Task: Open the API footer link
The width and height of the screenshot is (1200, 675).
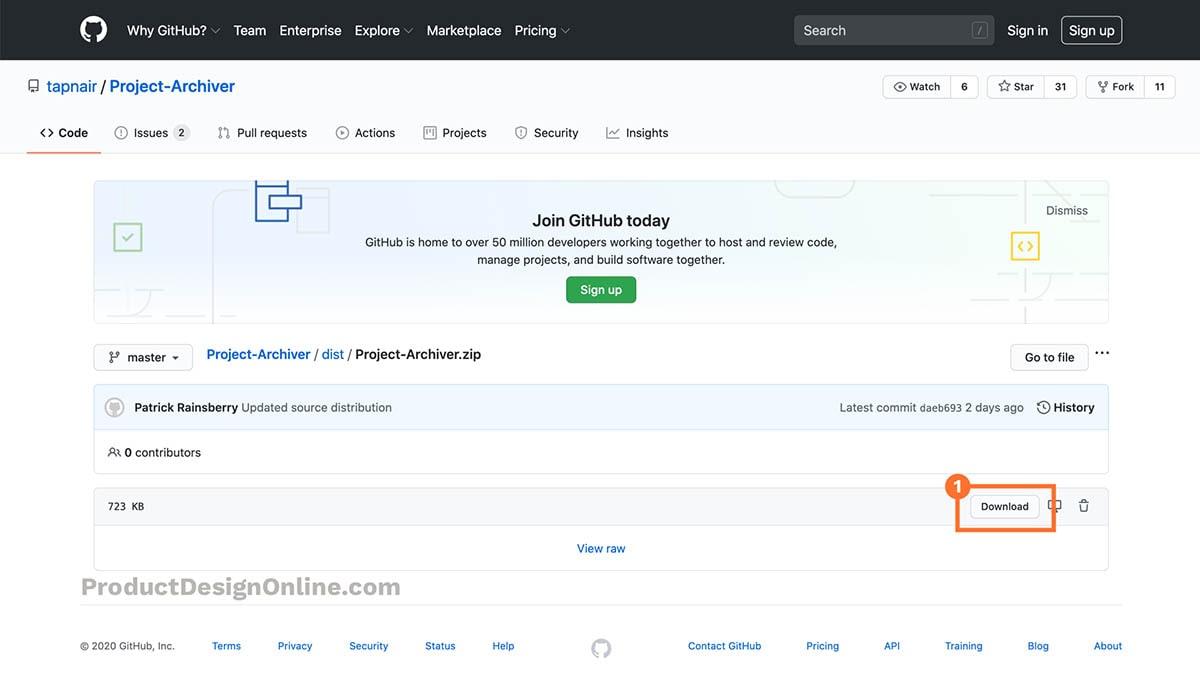Action: pyautogui.click(x=892, y=646)
